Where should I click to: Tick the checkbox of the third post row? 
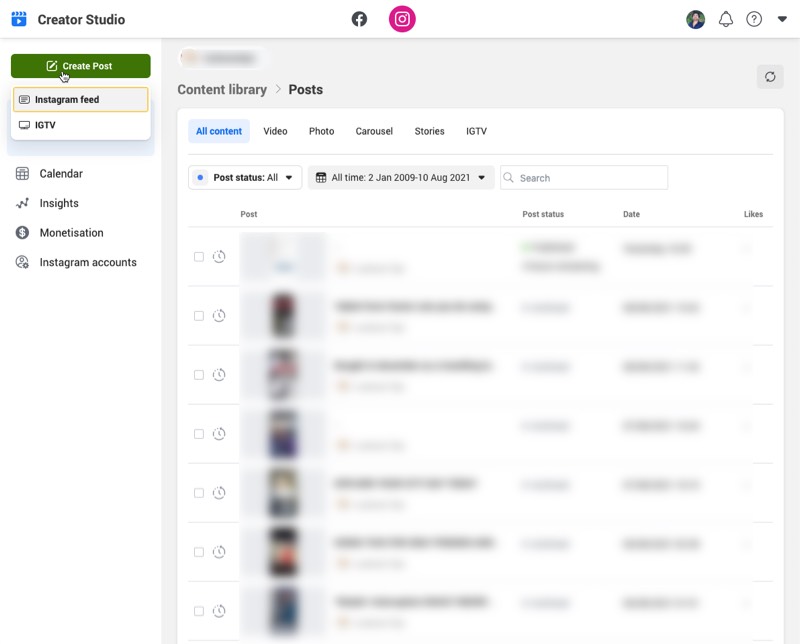pos(199,375)
